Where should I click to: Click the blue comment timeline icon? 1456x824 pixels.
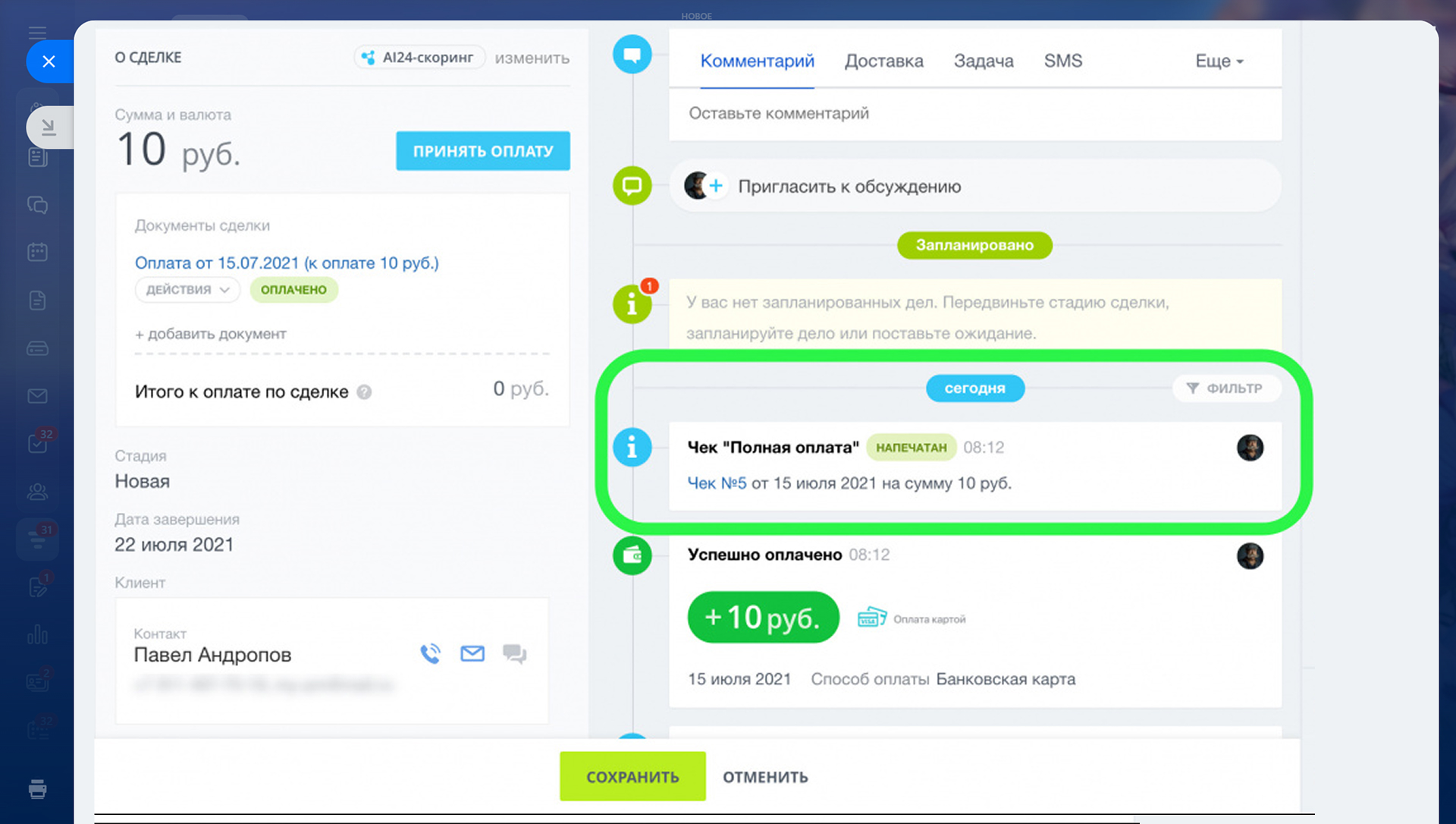[632, 55]
